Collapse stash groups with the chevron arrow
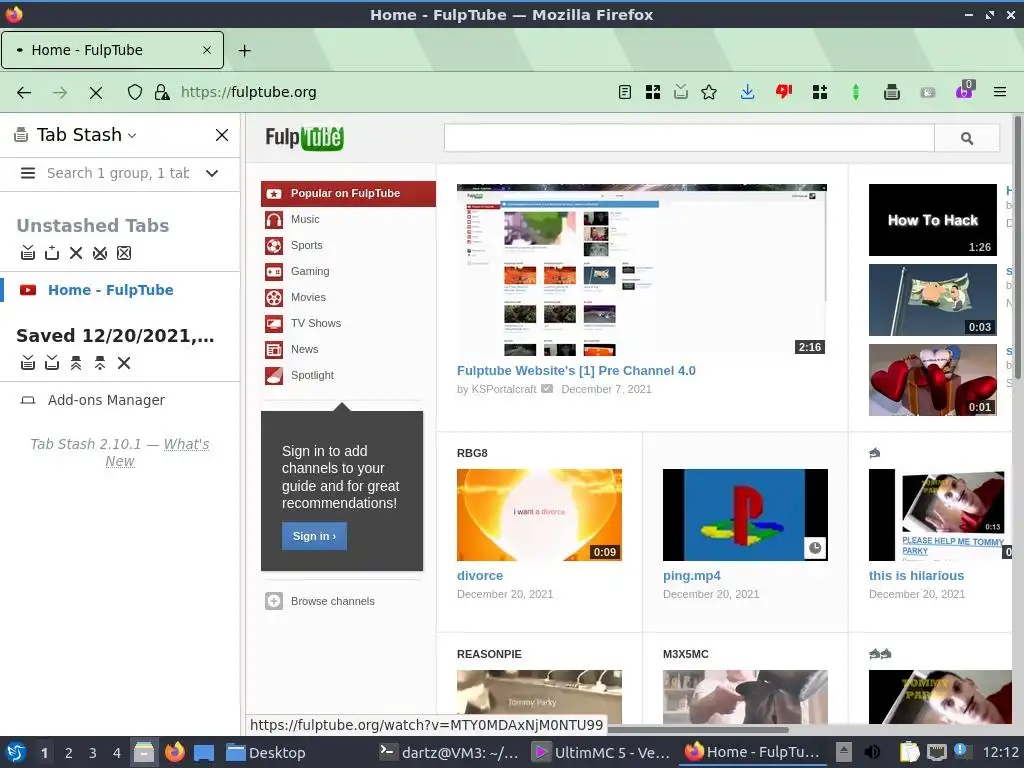 (212, 173)
